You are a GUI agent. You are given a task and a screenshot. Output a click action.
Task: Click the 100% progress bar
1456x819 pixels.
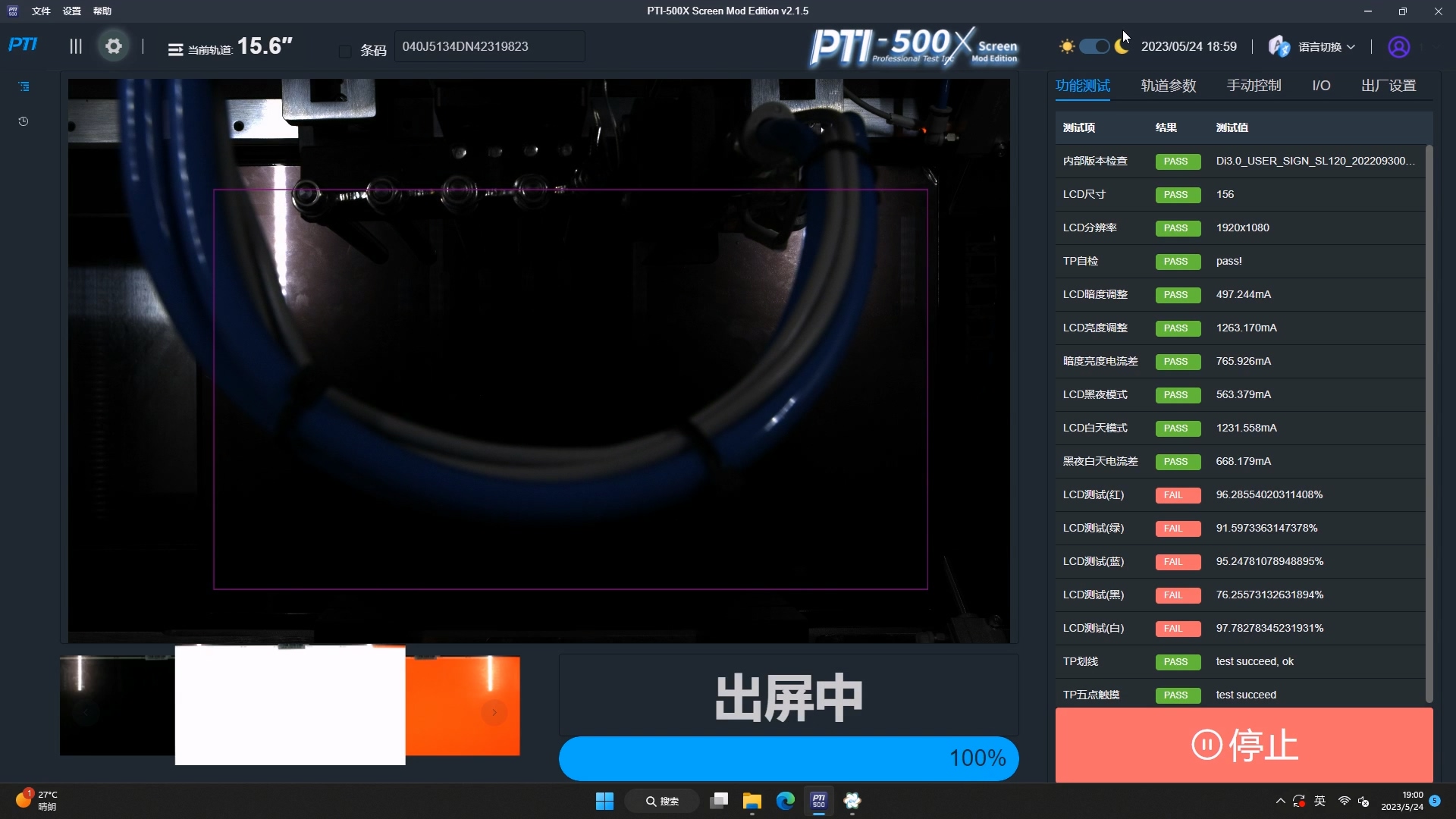click(x=788, y=758)
